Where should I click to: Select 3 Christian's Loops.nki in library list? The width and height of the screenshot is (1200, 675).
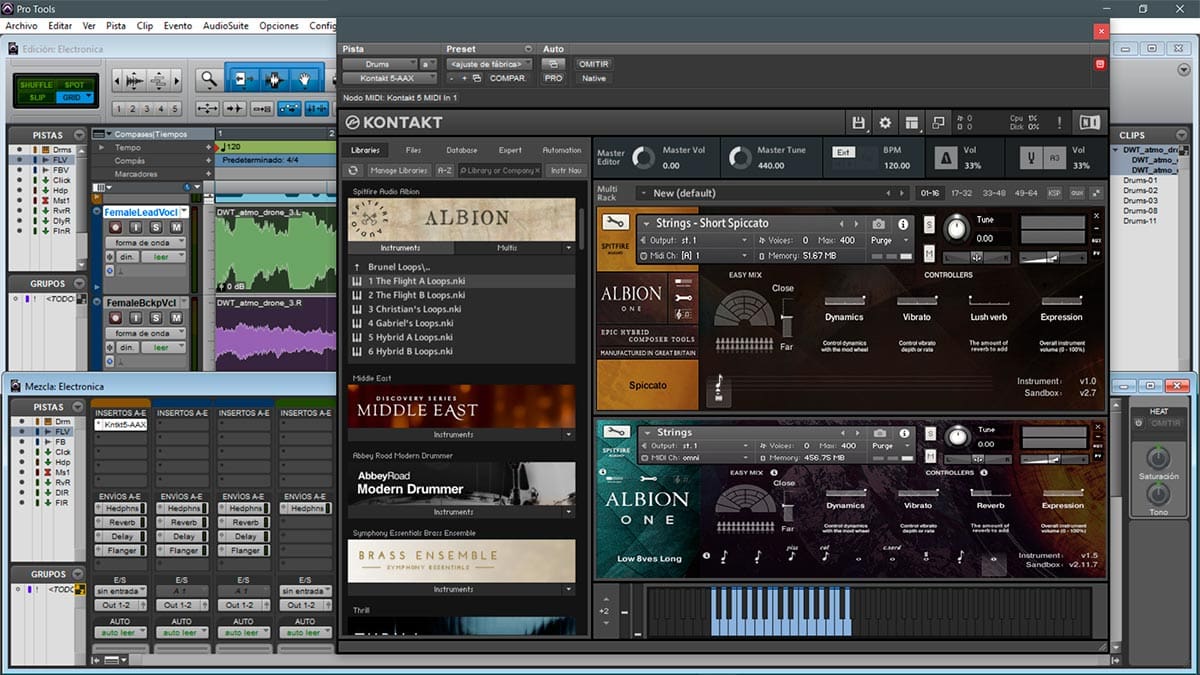pyautogui.click(x=461, y=309)
